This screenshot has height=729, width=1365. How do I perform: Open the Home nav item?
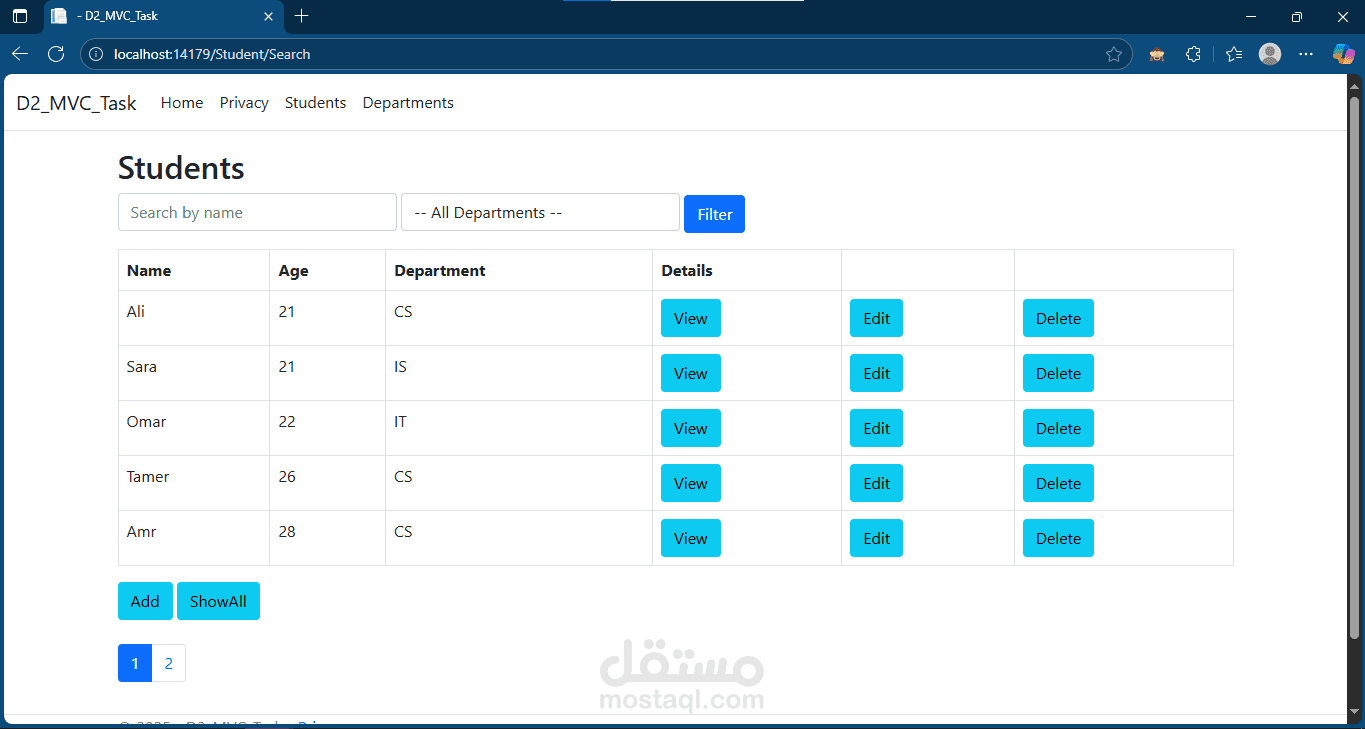182,103
